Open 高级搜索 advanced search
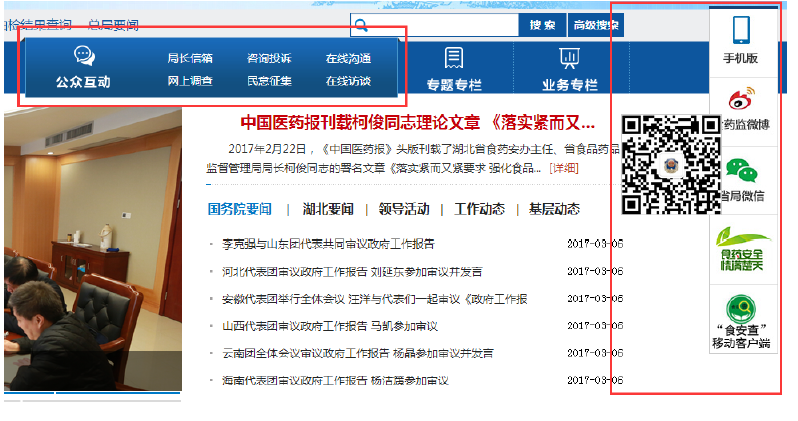Image resolution: width=798 pixels, height=421 pixels. (x=594, y=25)
